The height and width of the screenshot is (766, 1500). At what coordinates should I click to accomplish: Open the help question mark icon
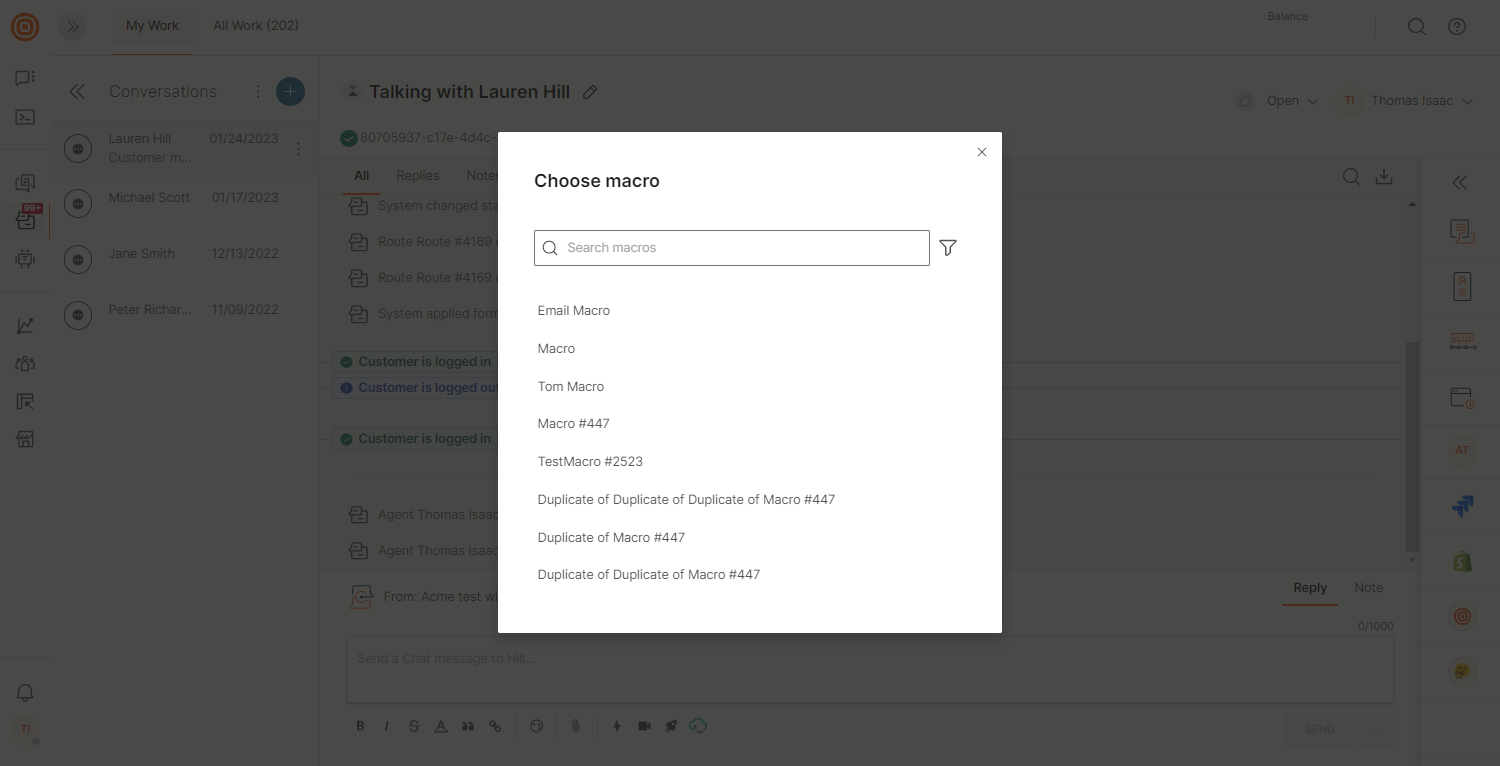(1457, 27)
